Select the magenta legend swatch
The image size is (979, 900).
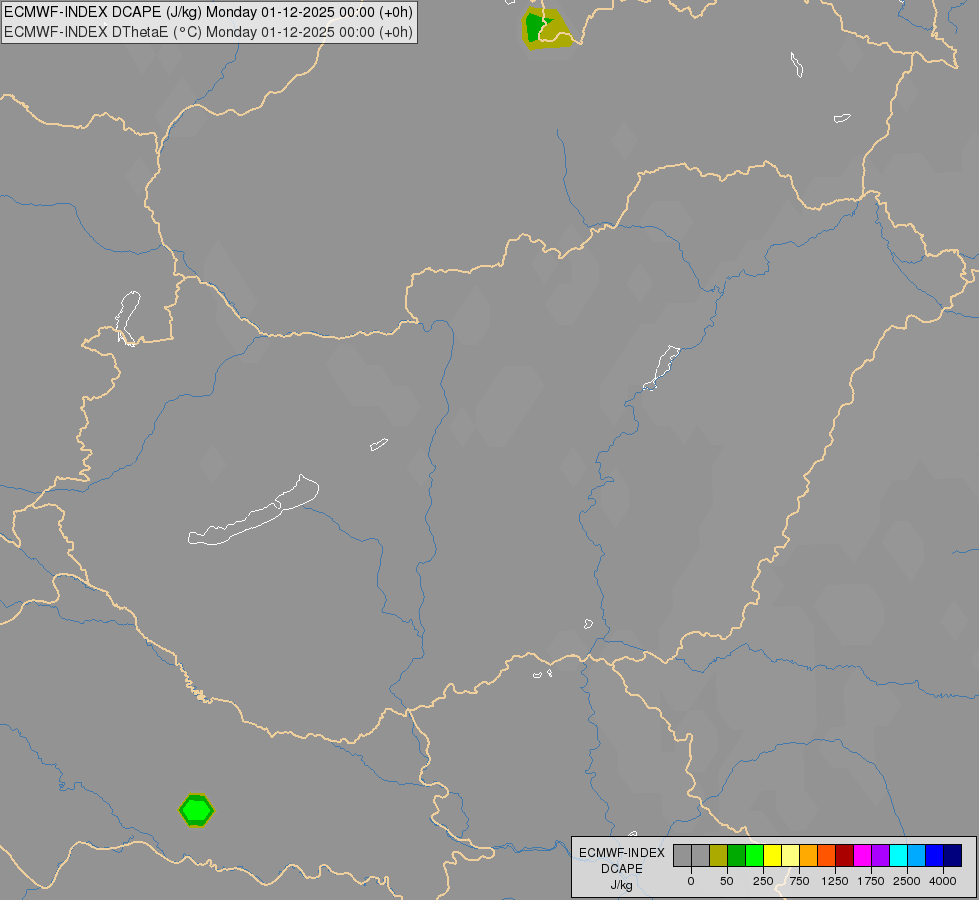[863, 856]
